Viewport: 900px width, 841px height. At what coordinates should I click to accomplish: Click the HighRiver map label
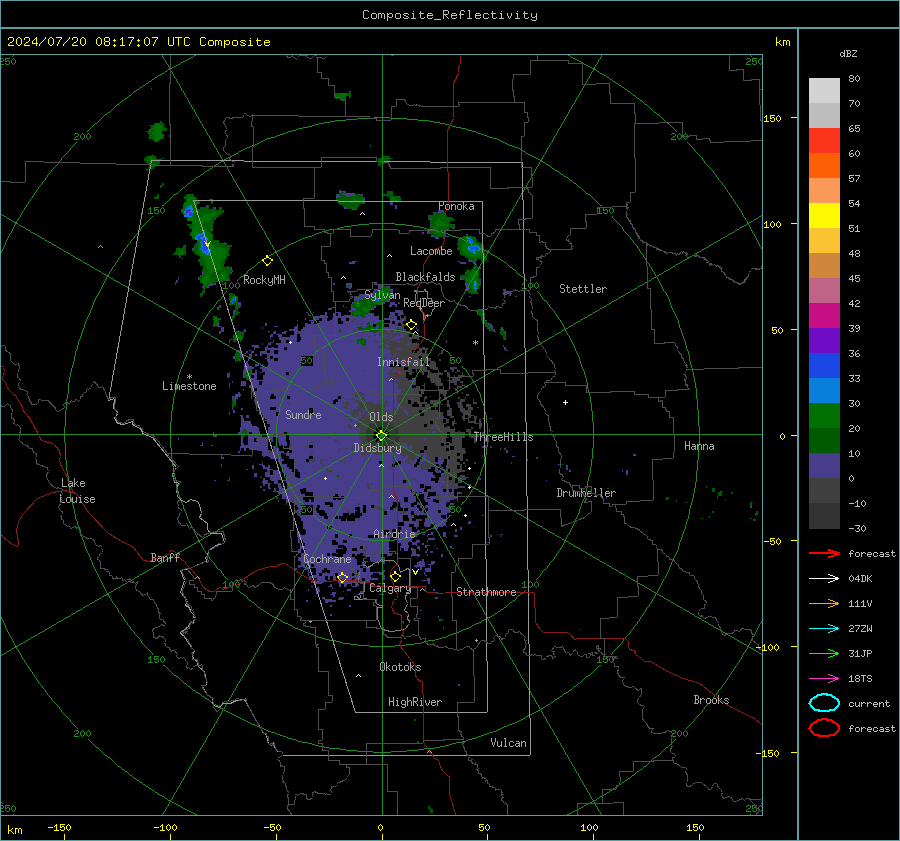415,702
